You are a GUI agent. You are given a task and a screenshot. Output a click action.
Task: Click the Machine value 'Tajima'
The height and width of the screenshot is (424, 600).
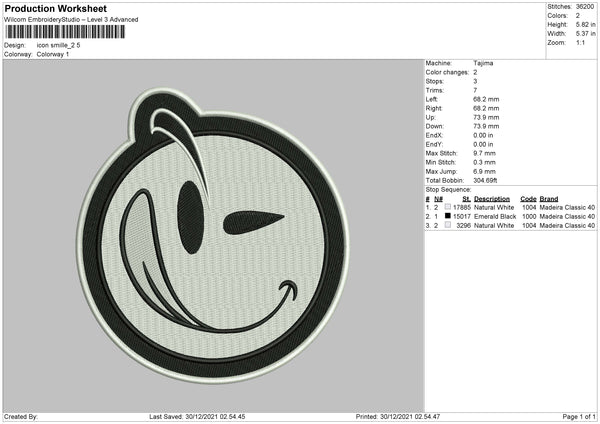point(483,63)
